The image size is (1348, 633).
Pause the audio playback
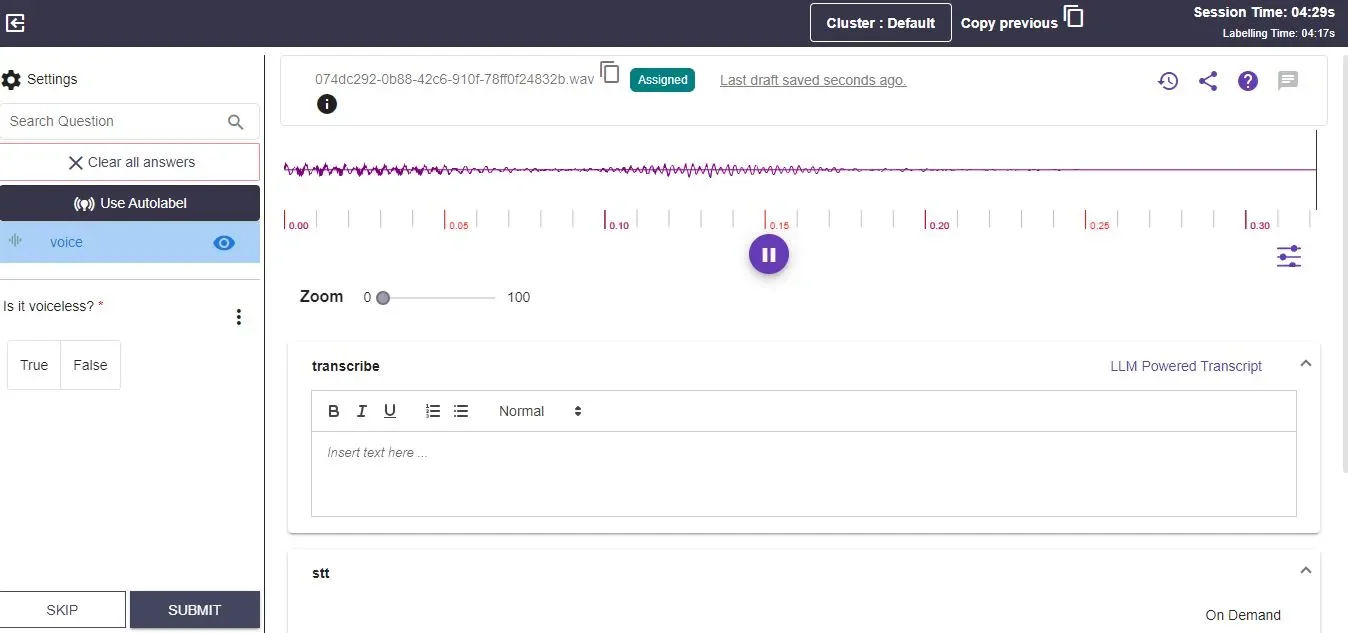[x=769, y=254]
